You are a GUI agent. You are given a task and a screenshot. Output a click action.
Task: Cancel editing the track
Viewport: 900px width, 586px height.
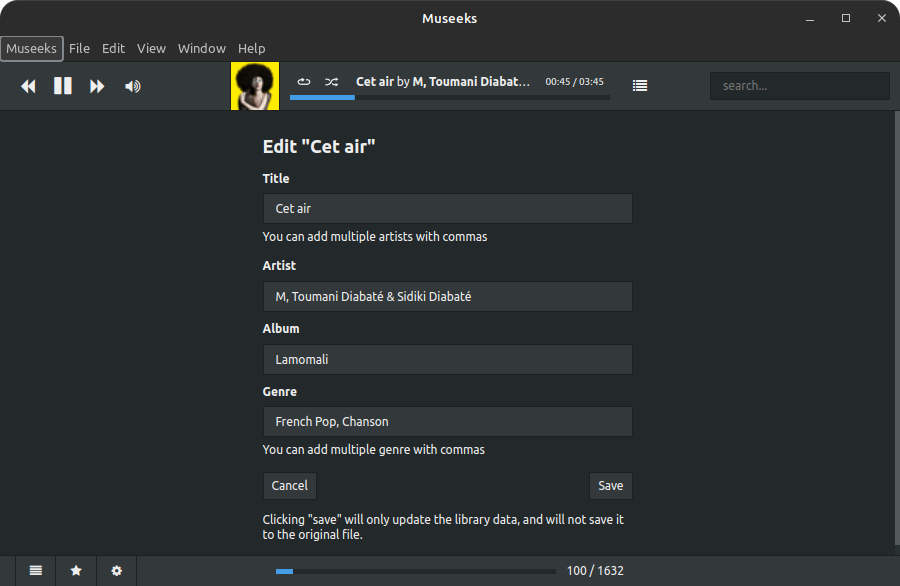tap(289, 485)
